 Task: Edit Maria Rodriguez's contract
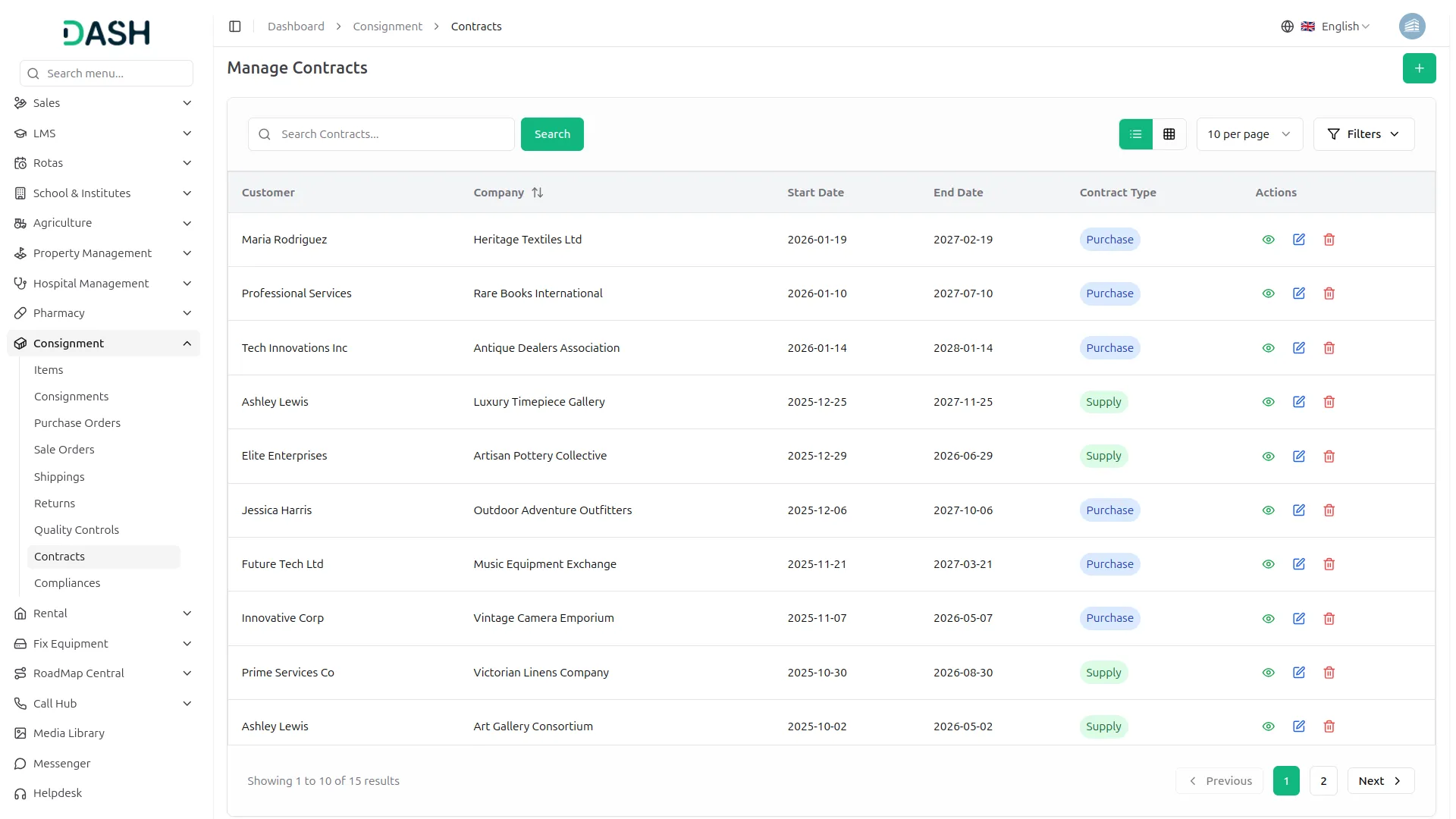tap(1298, 240)
